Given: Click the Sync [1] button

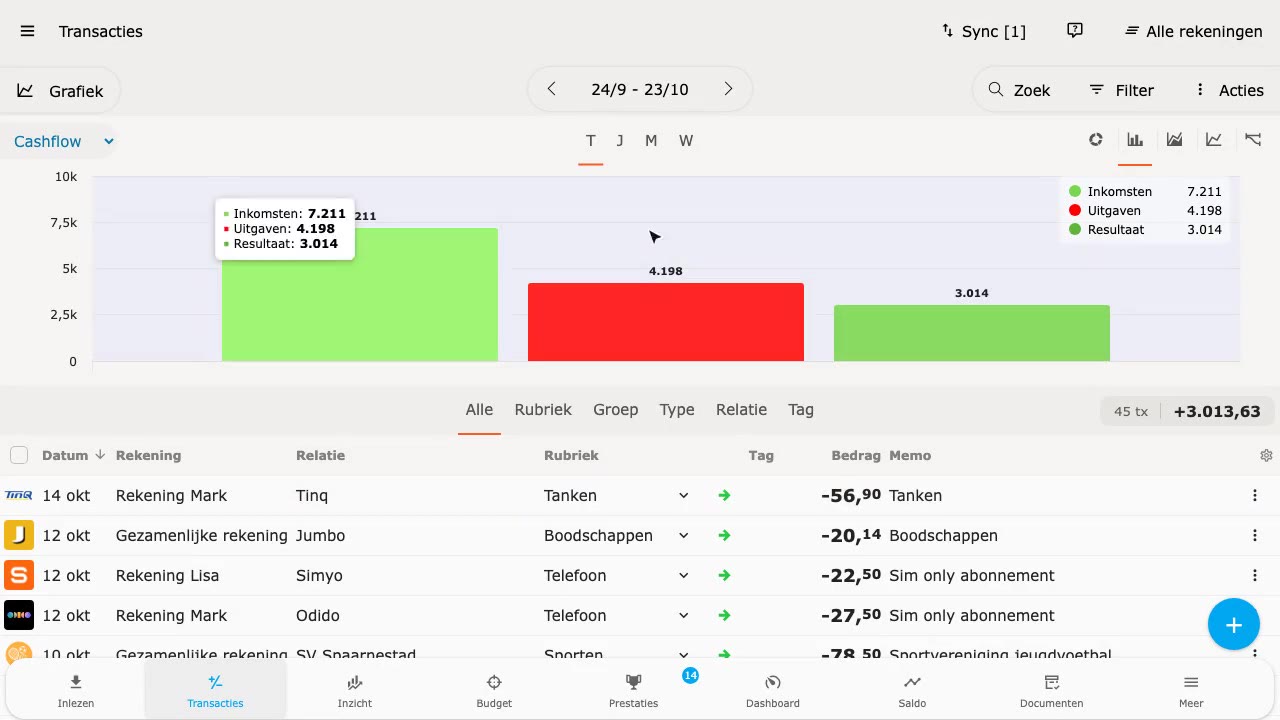Looking at the screenshot, I should point(984,31).
